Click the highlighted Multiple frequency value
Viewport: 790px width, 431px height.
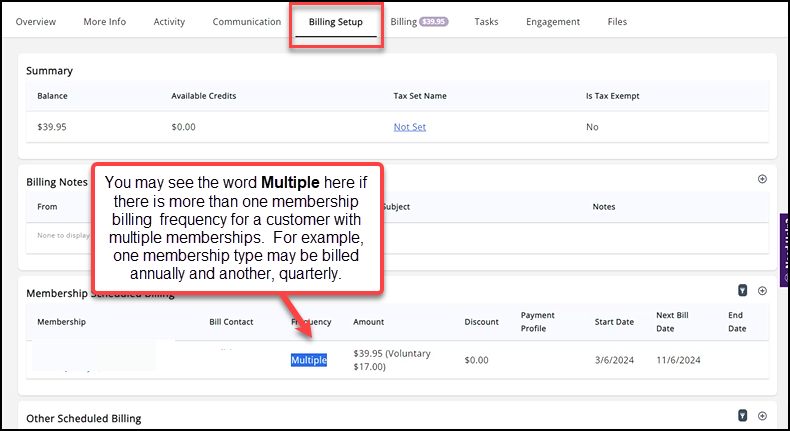point(309,360)
